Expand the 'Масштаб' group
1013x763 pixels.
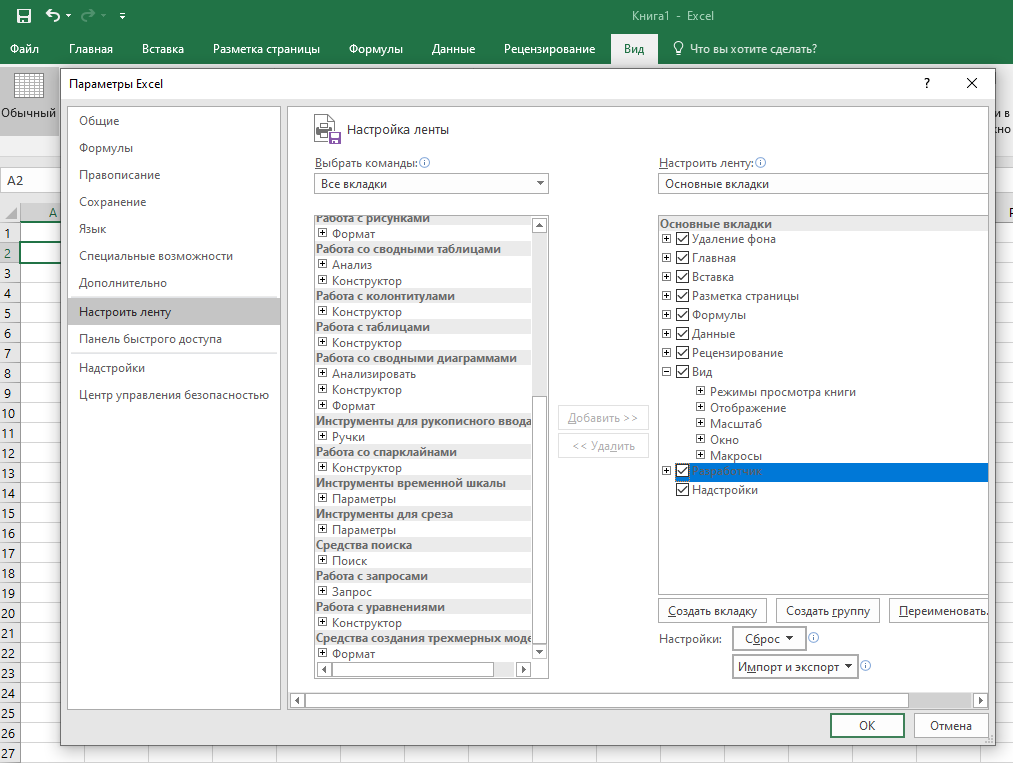(x=700, y=423)
